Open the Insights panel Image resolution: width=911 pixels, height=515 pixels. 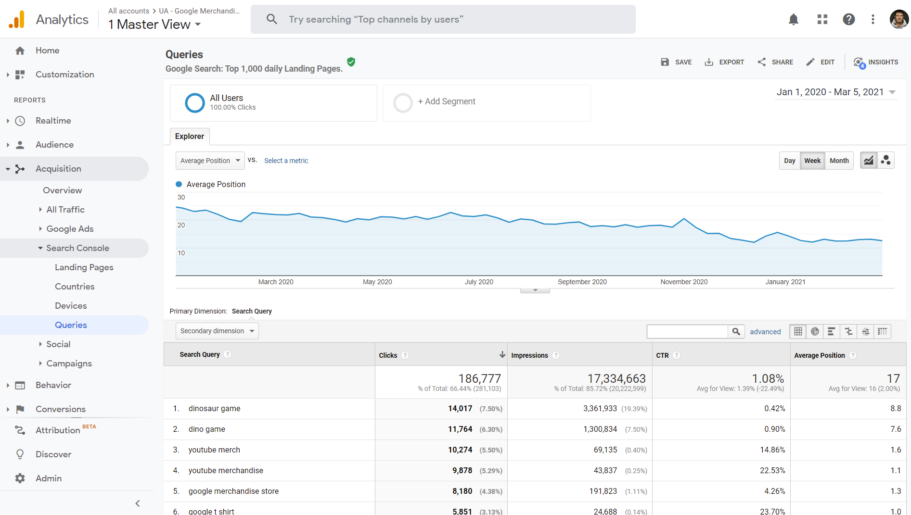coord(876,62)
